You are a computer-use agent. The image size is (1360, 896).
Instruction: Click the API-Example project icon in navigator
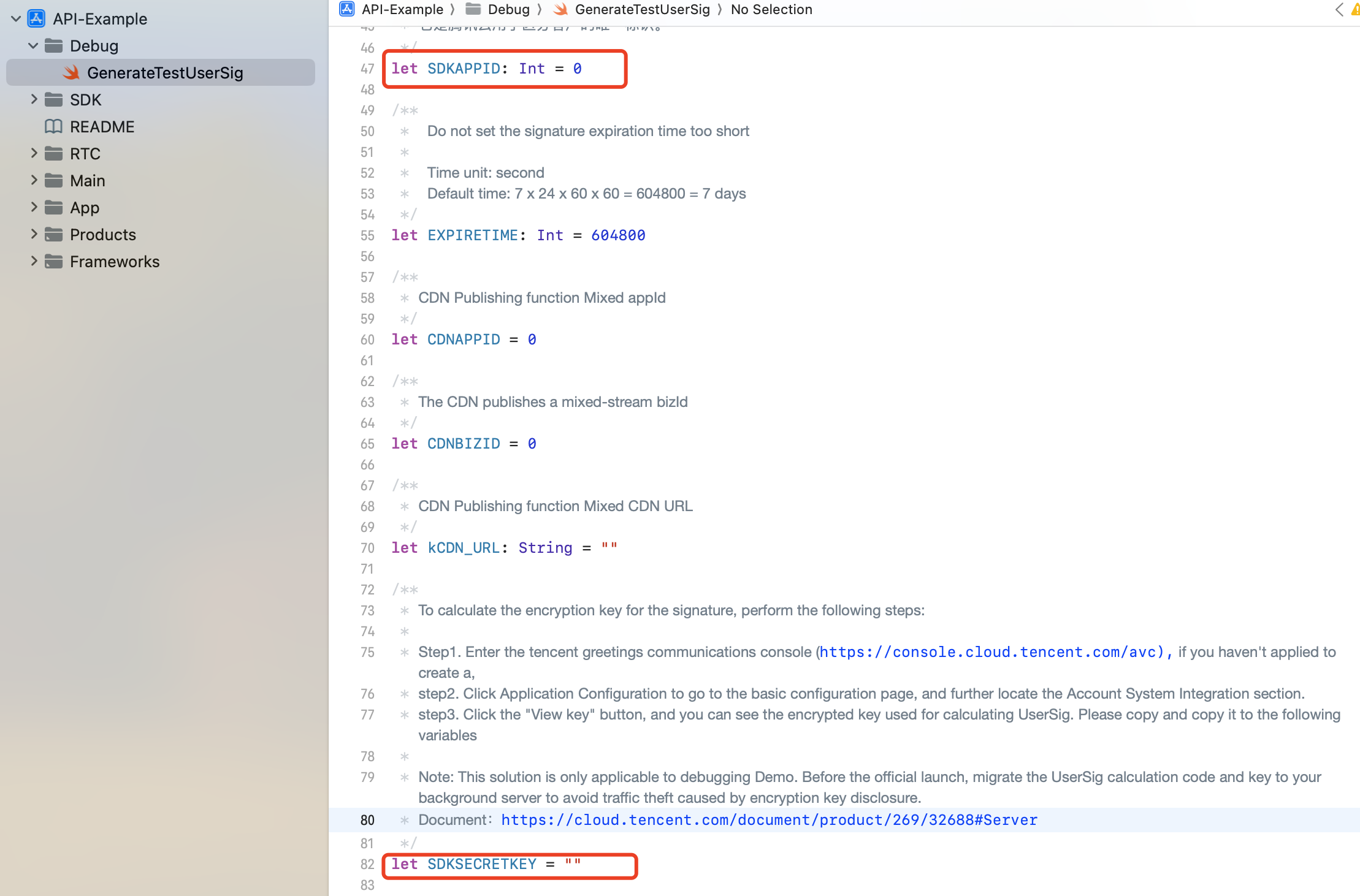(37, 19)
